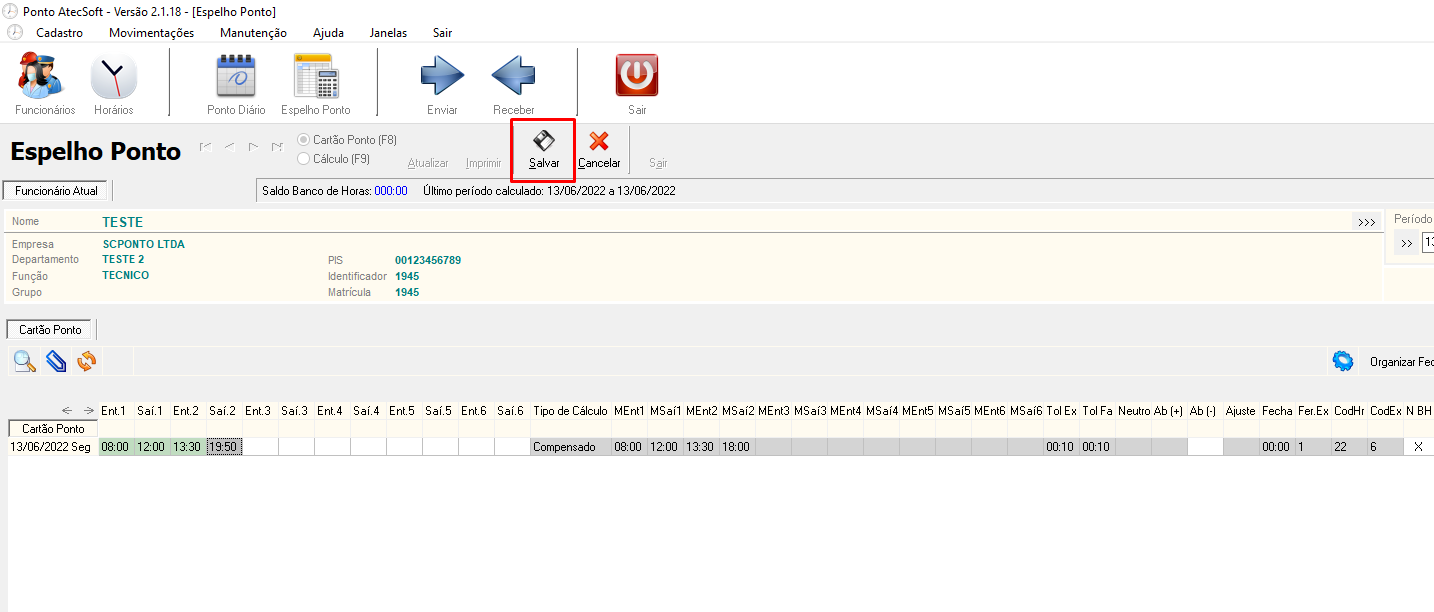Click Cartão Ponto row header in grid
Screen dimensions: 1434x612
tap(53, 428)
